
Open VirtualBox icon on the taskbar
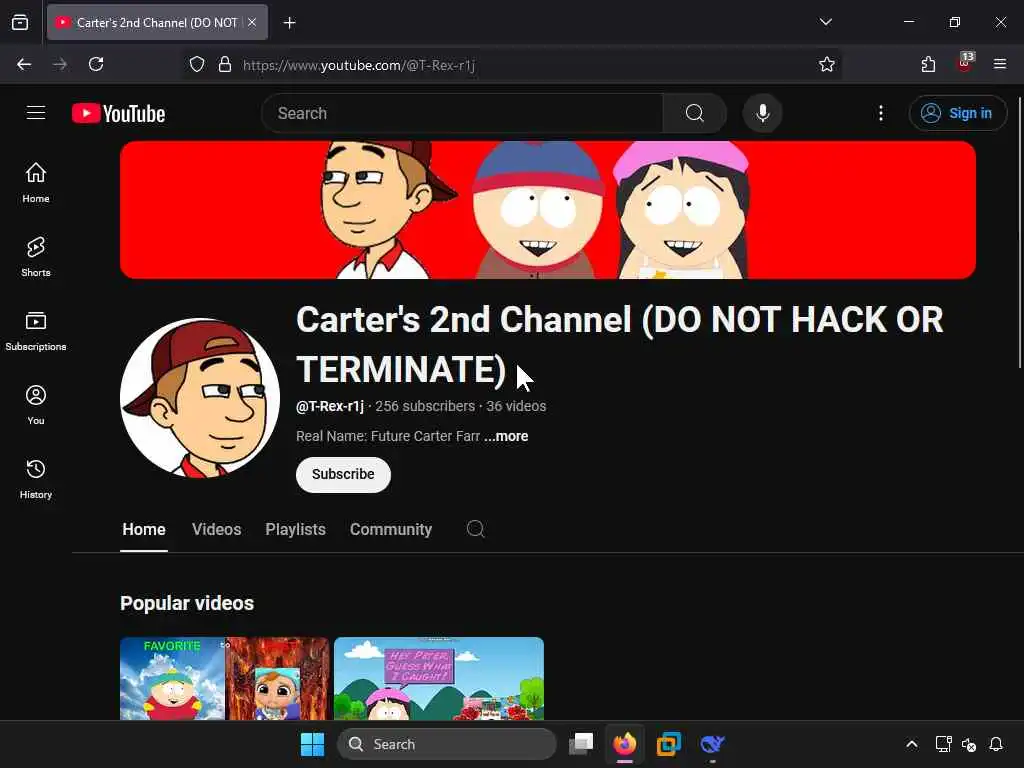click(x=668, y=744)
